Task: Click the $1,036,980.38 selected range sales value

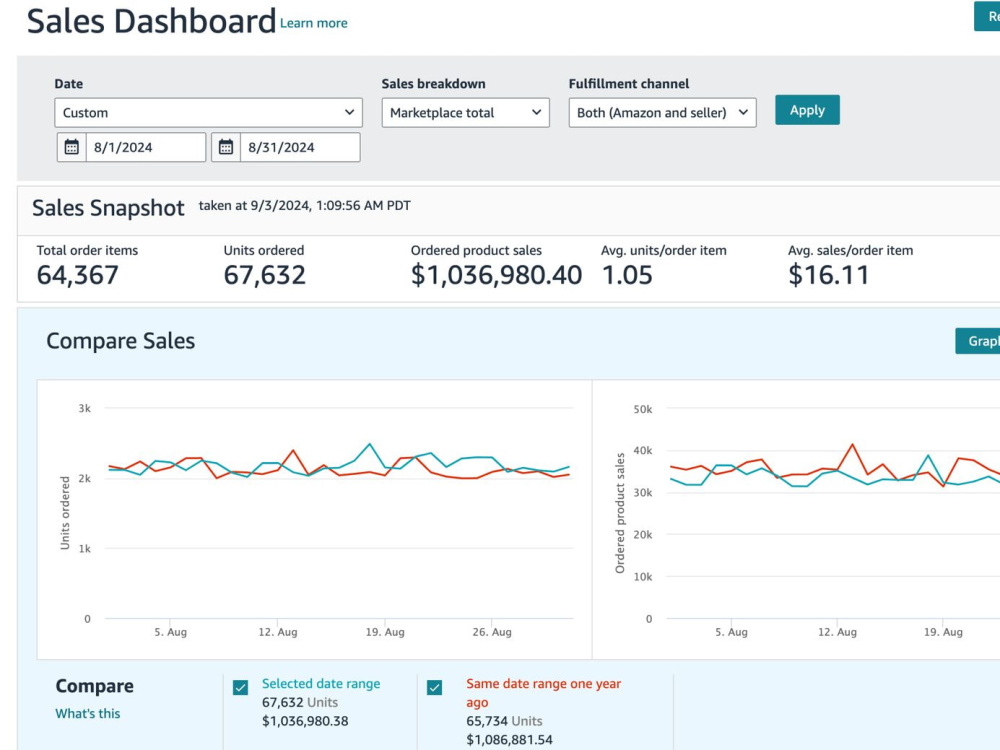Action: tap(305, 721)
